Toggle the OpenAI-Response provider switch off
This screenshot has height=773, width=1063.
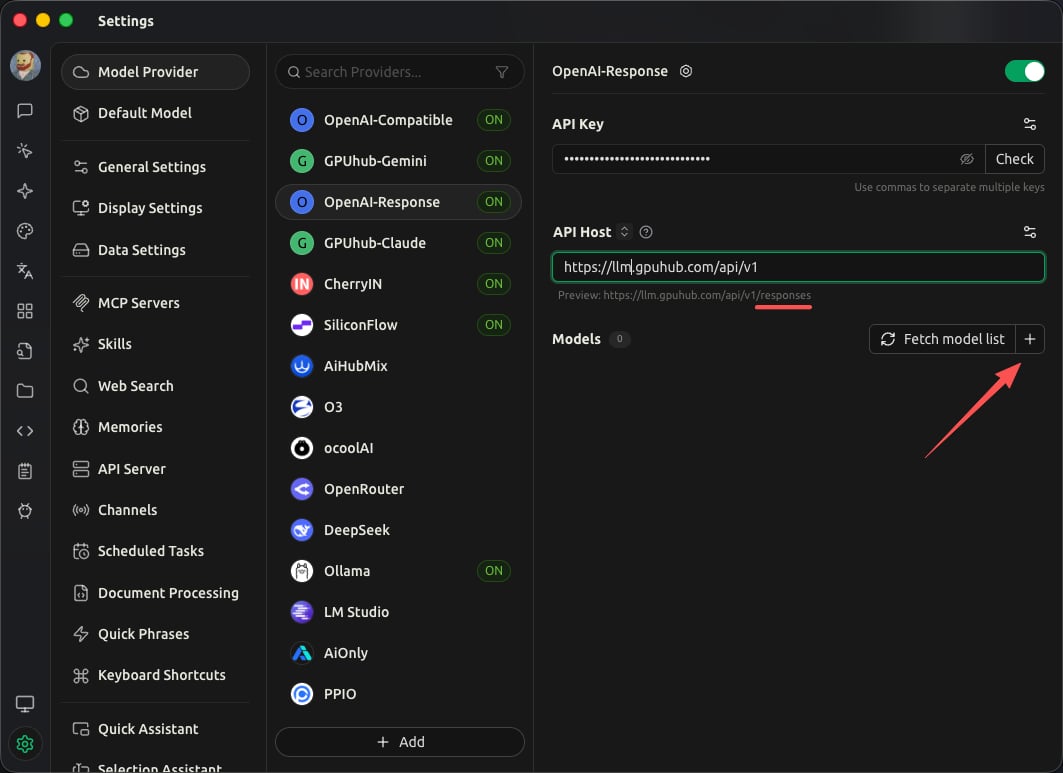click(x=1024, y=71)
